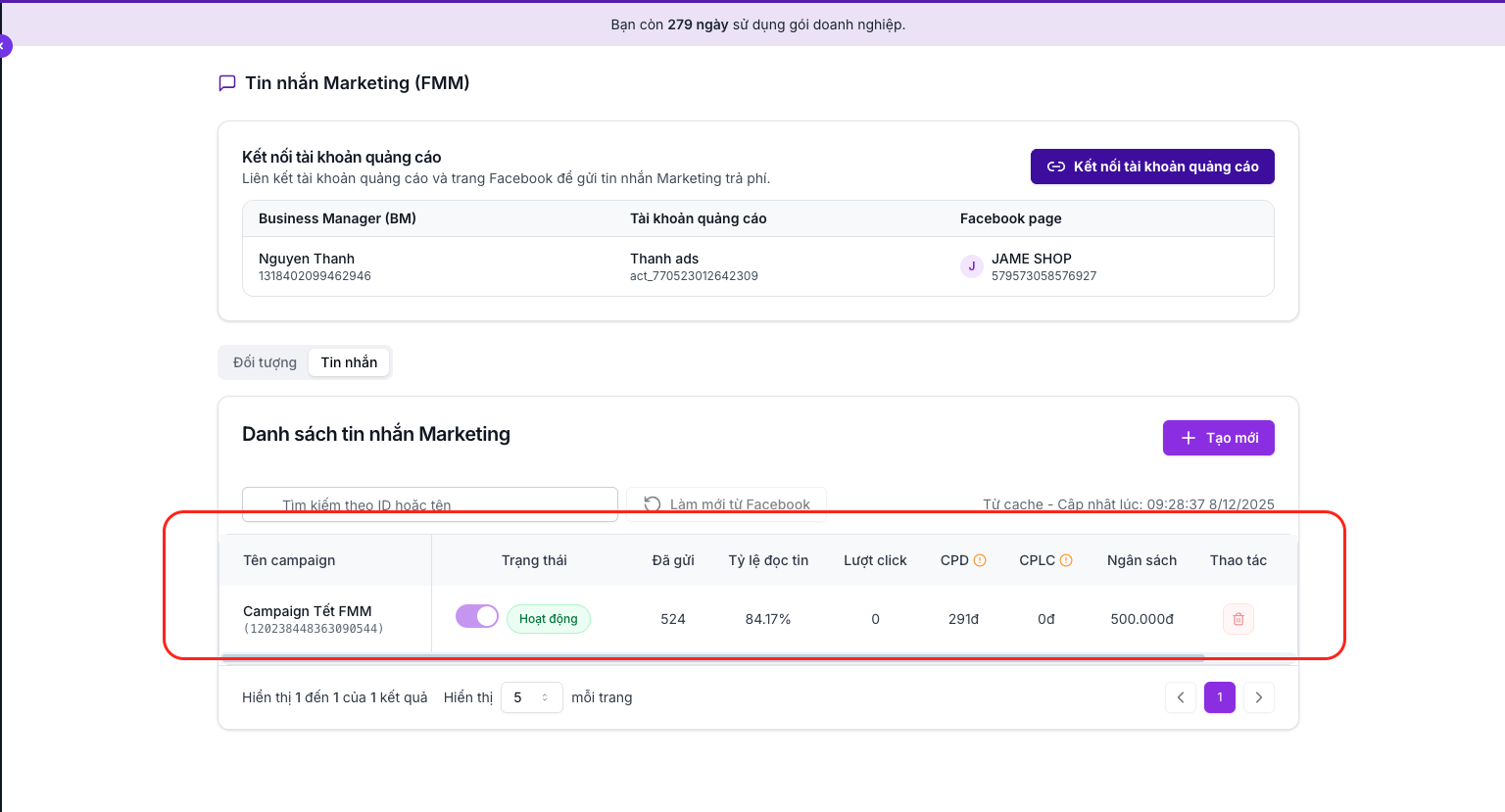Delete Campaign Tết FMM with trash icon

click(1238, 619)
